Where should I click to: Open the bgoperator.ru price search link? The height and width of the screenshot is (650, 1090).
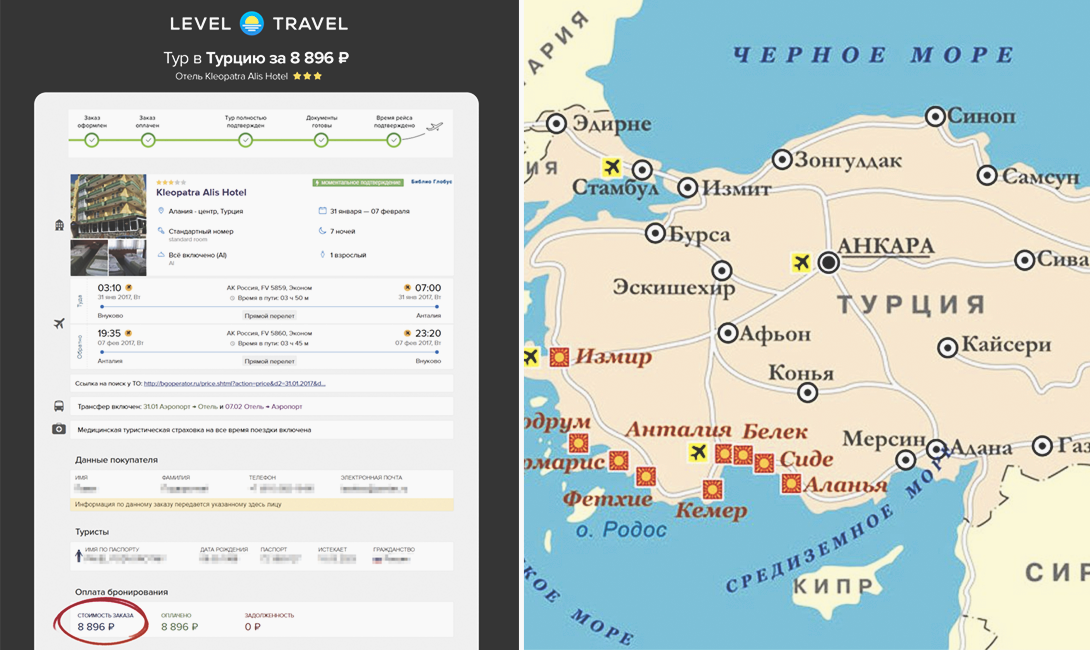[234, 383]
